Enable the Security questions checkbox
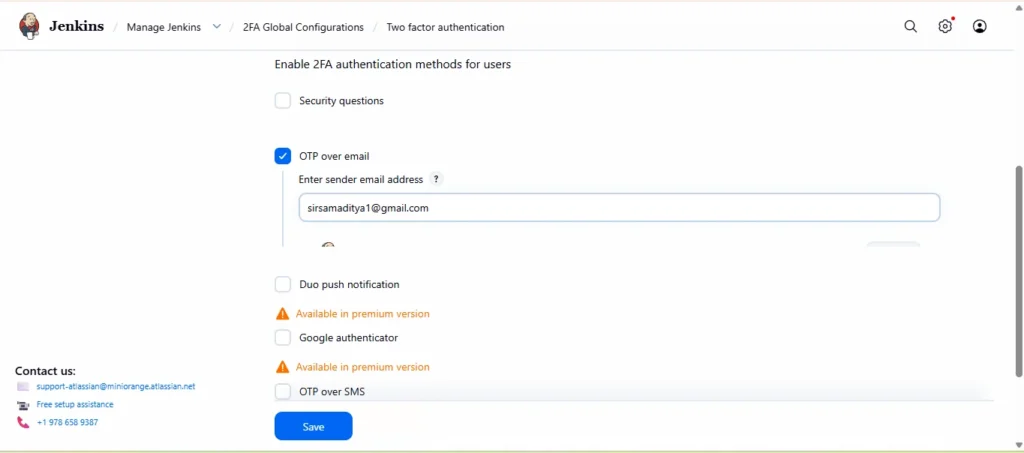 tap(283, 101)
